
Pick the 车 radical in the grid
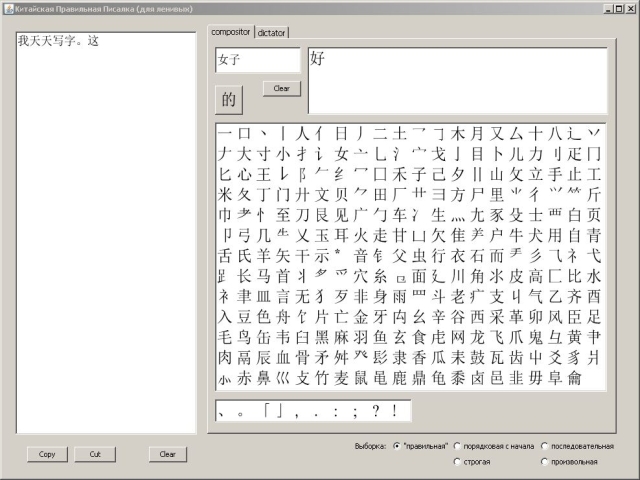tap(399, 215)
